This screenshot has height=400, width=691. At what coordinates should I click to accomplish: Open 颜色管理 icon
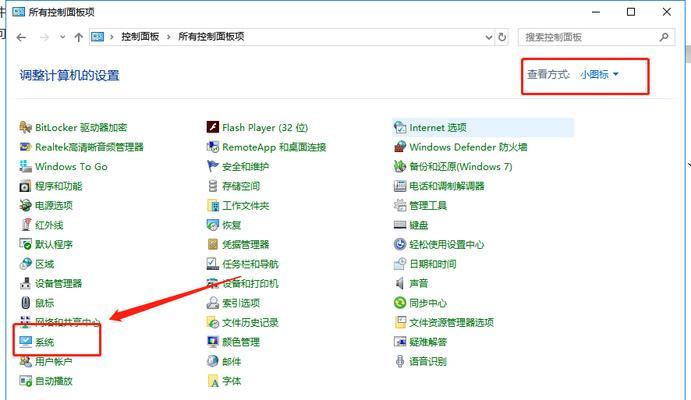click(x=212, y=342)
